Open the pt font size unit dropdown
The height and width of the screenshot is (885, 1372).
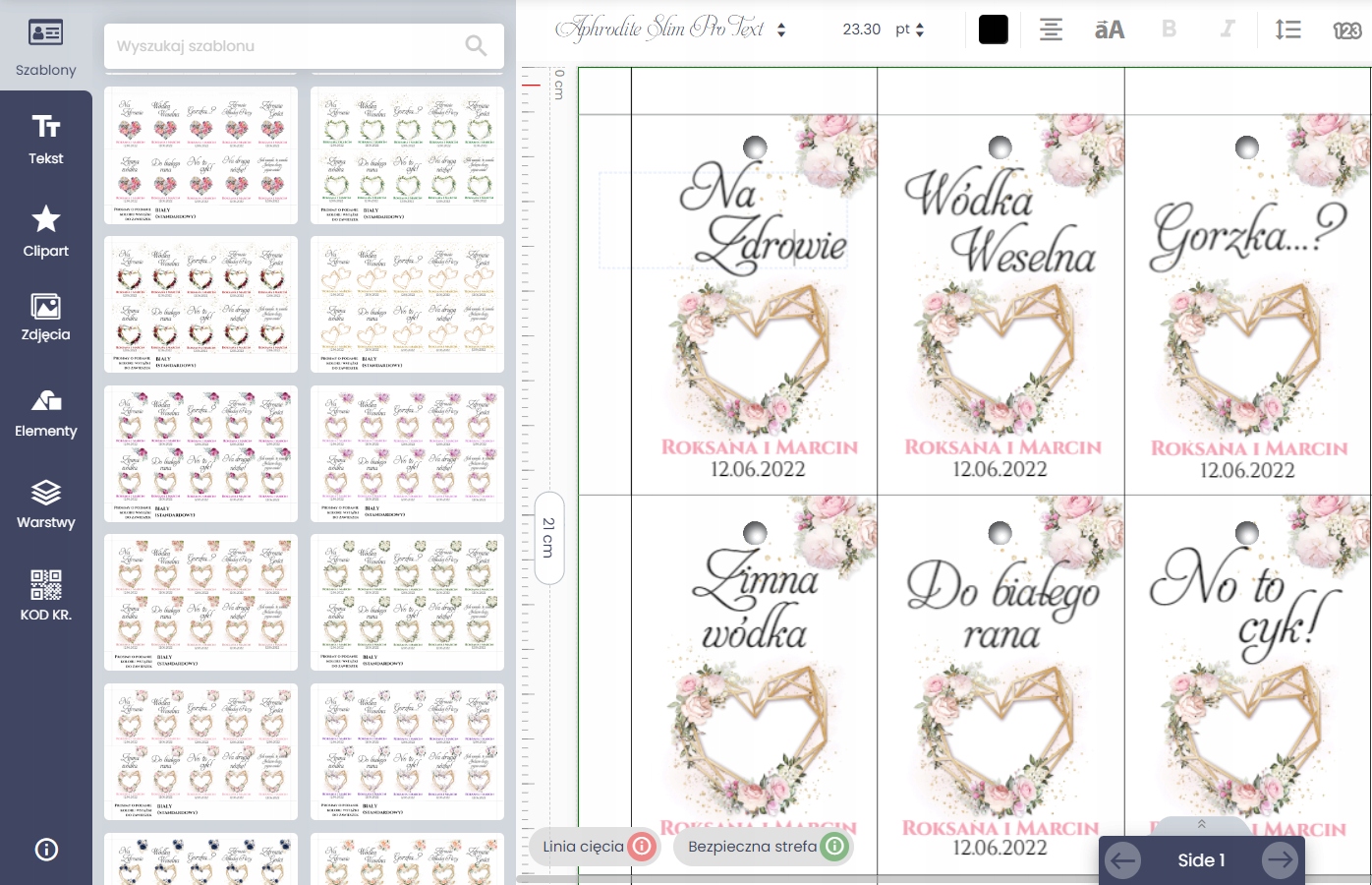[910, 29]
